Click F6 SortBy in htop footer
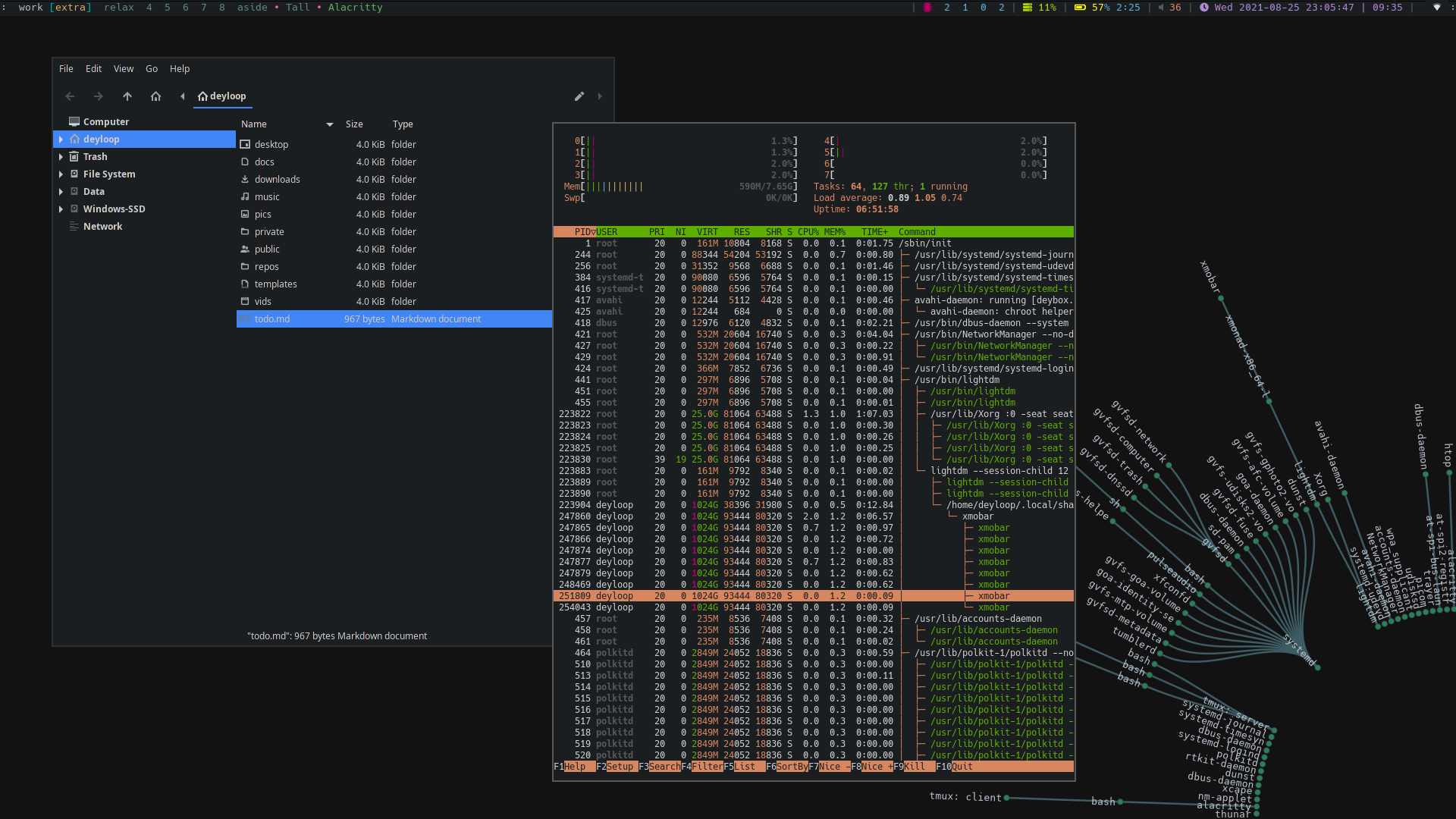The image size is (1456, 819). tap(791, 767)
